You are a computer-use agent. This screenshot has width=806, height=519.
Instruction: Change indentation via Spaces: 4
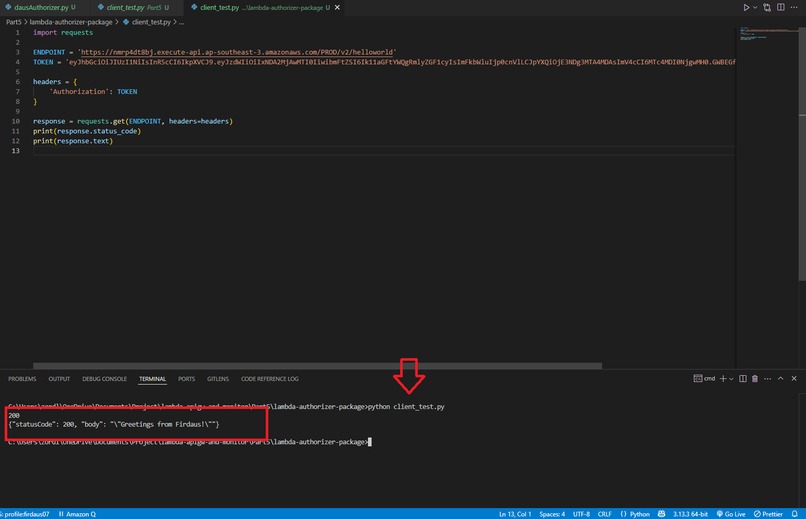(x=552, y=514)
